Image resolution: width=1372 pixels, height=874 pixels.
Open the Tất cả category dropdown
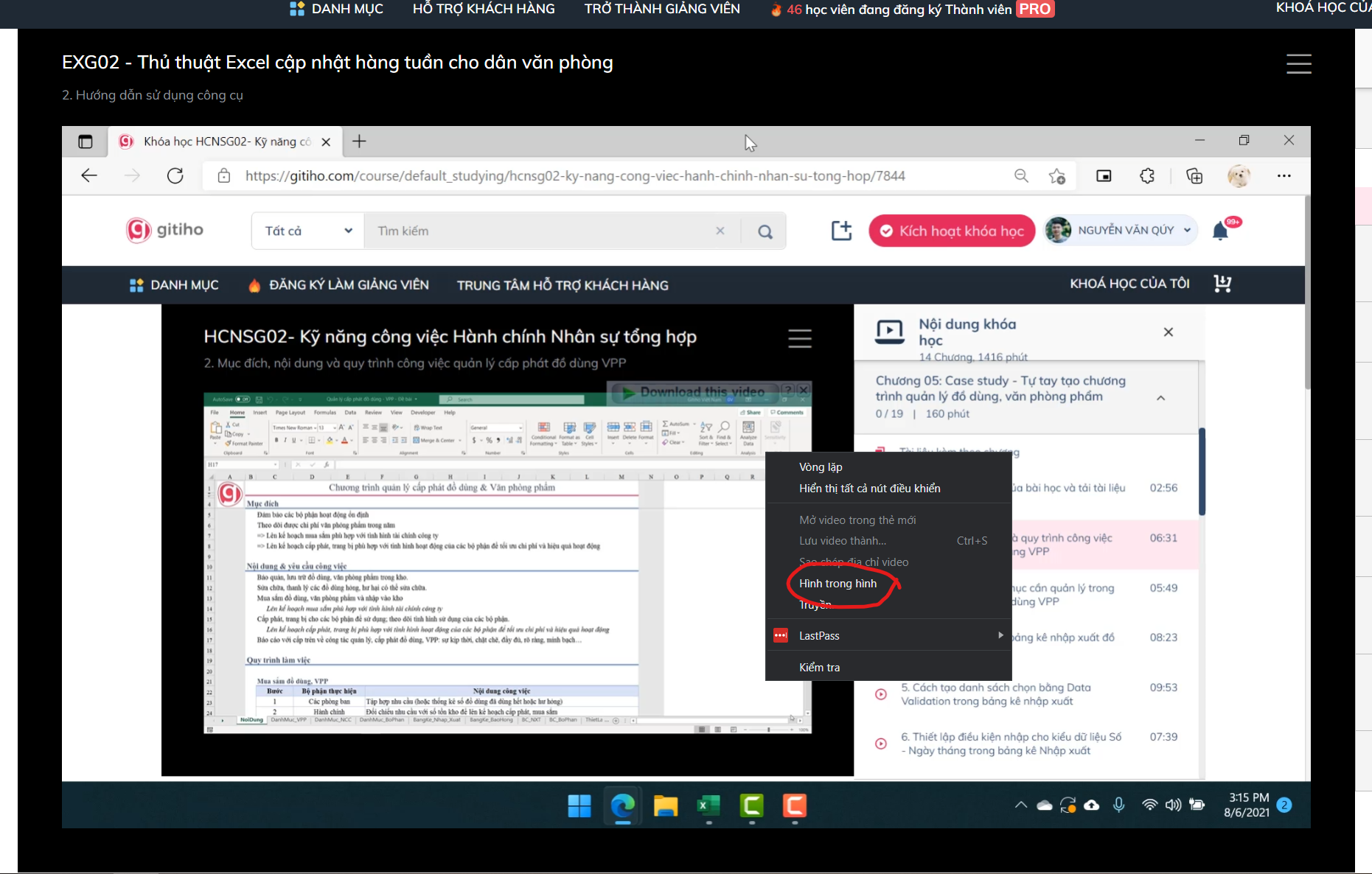pos(308,231)
